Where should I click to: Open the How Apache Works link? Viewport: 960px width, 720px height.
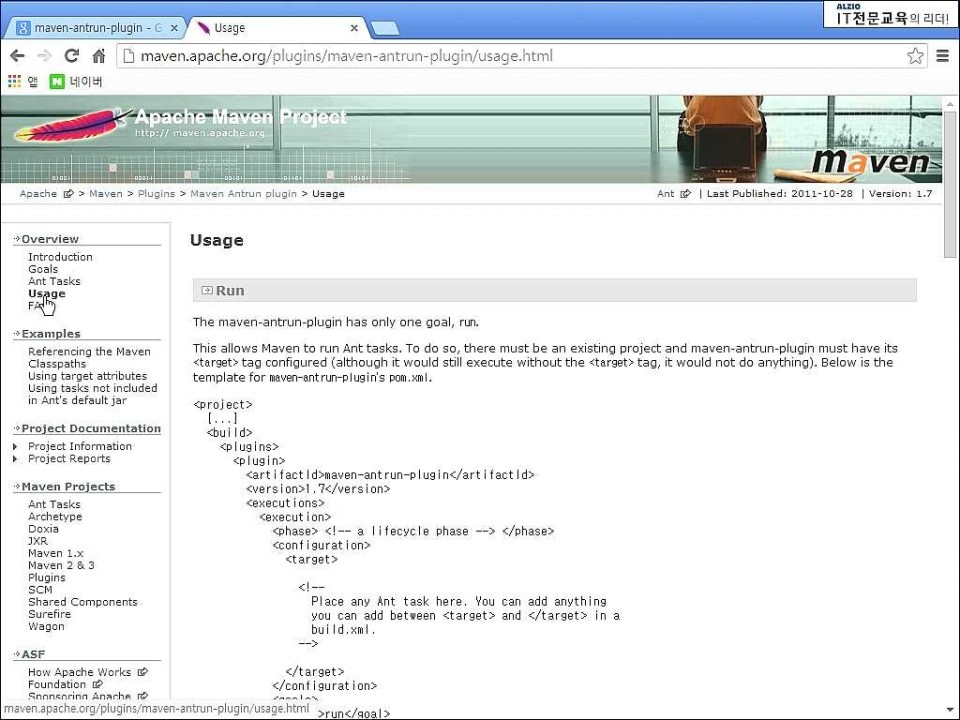pos(80,672)
